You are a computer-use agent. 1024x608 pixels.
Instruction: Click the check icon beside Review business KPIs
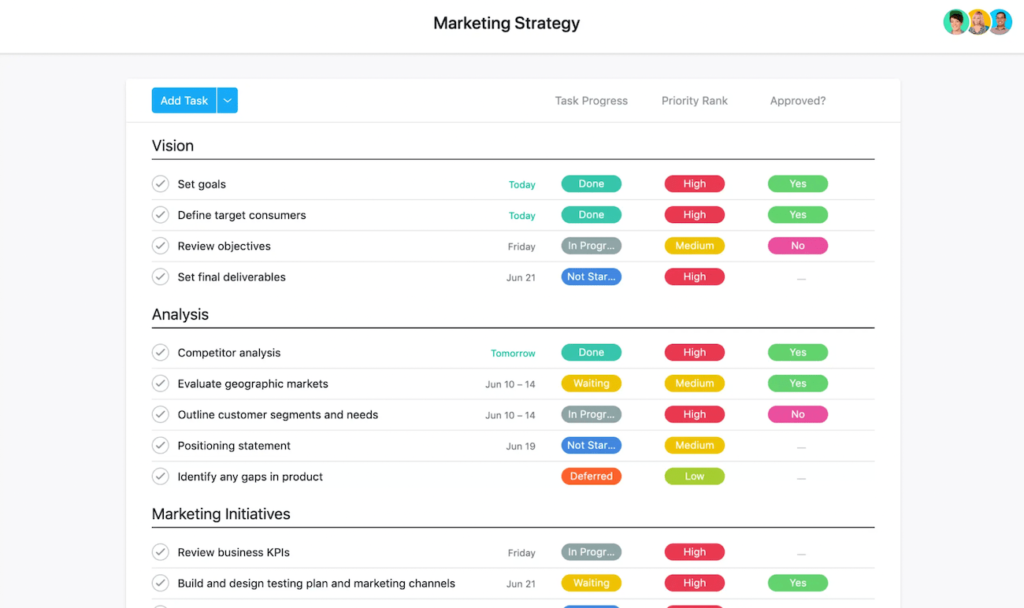pyautogui.click(x=160, y=551)
